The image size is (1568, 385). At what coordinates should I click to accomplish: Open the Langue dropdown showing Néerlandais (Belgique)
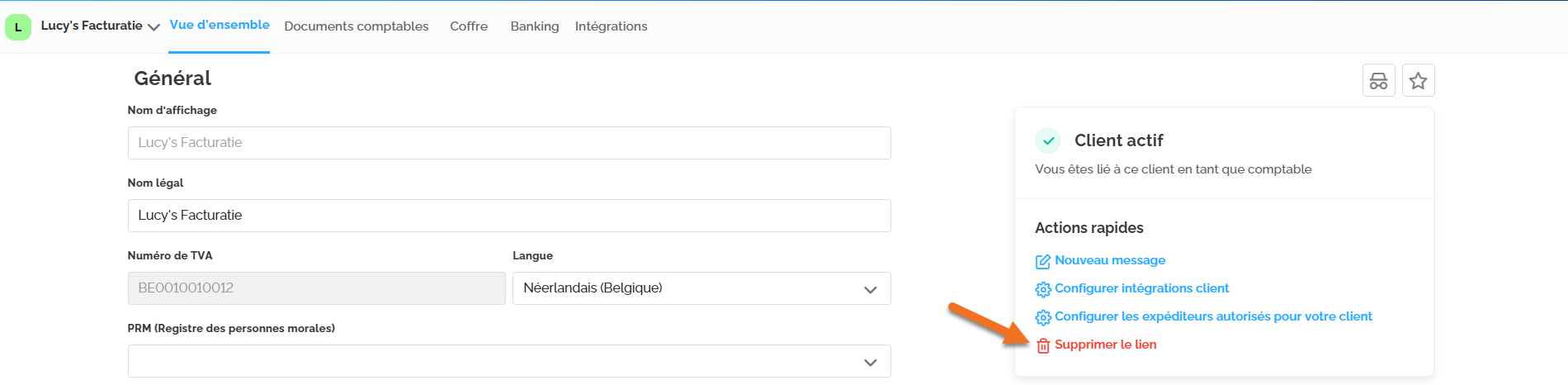(701, 288)
